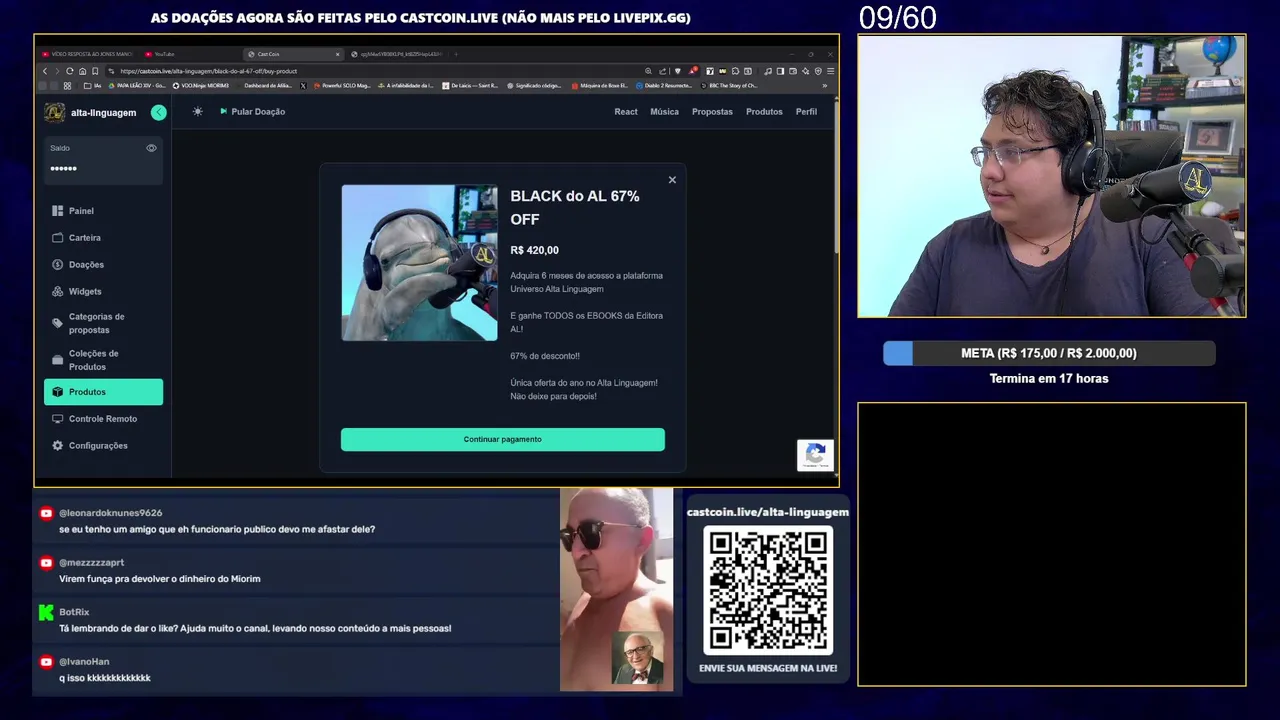
Task: Expand the bookmarks overflow chevron
Action: click(x=825, y=86)
